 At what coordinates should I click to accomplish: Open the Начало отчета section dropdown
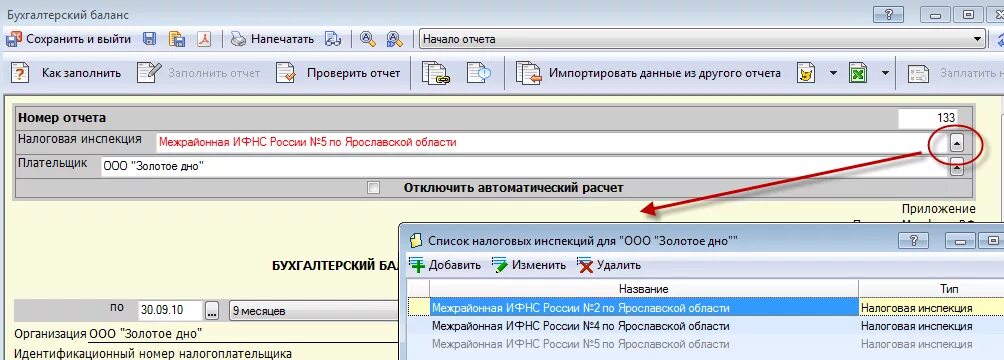coord(978,39)
